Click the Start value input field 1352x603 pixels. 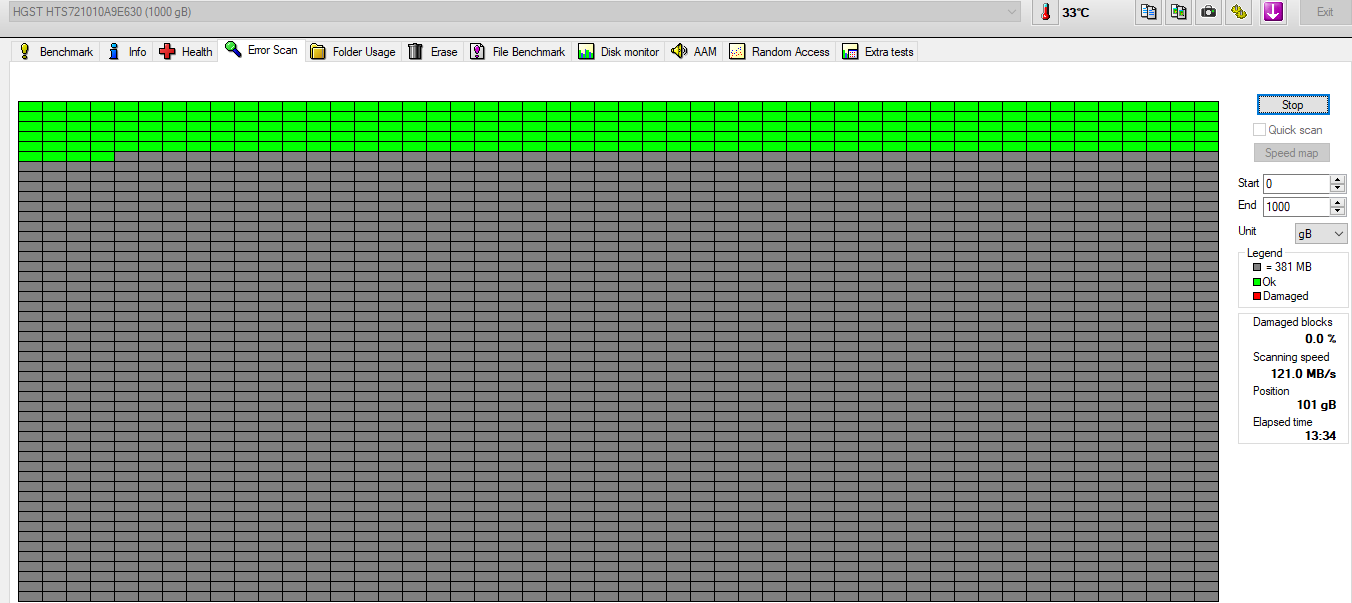click(1295, 184)
